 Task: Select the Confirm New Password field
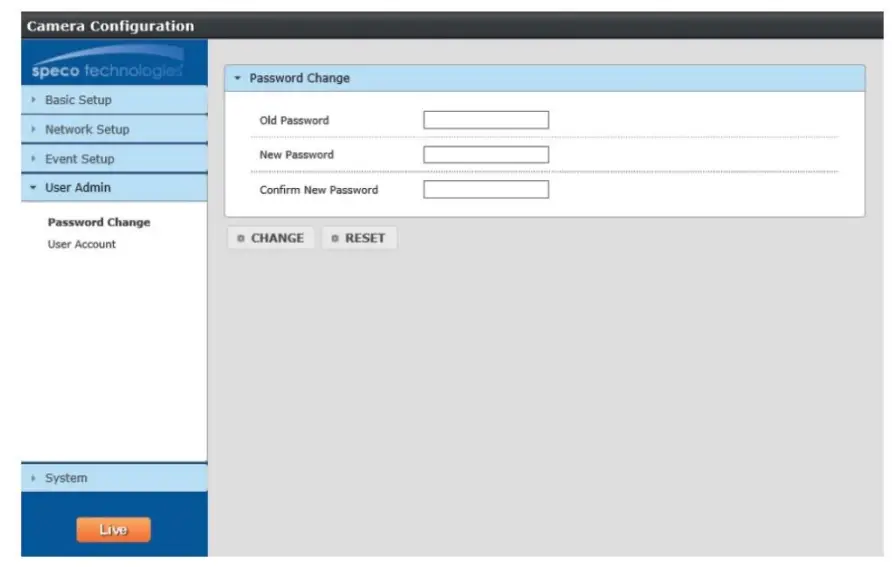[486, 189]
